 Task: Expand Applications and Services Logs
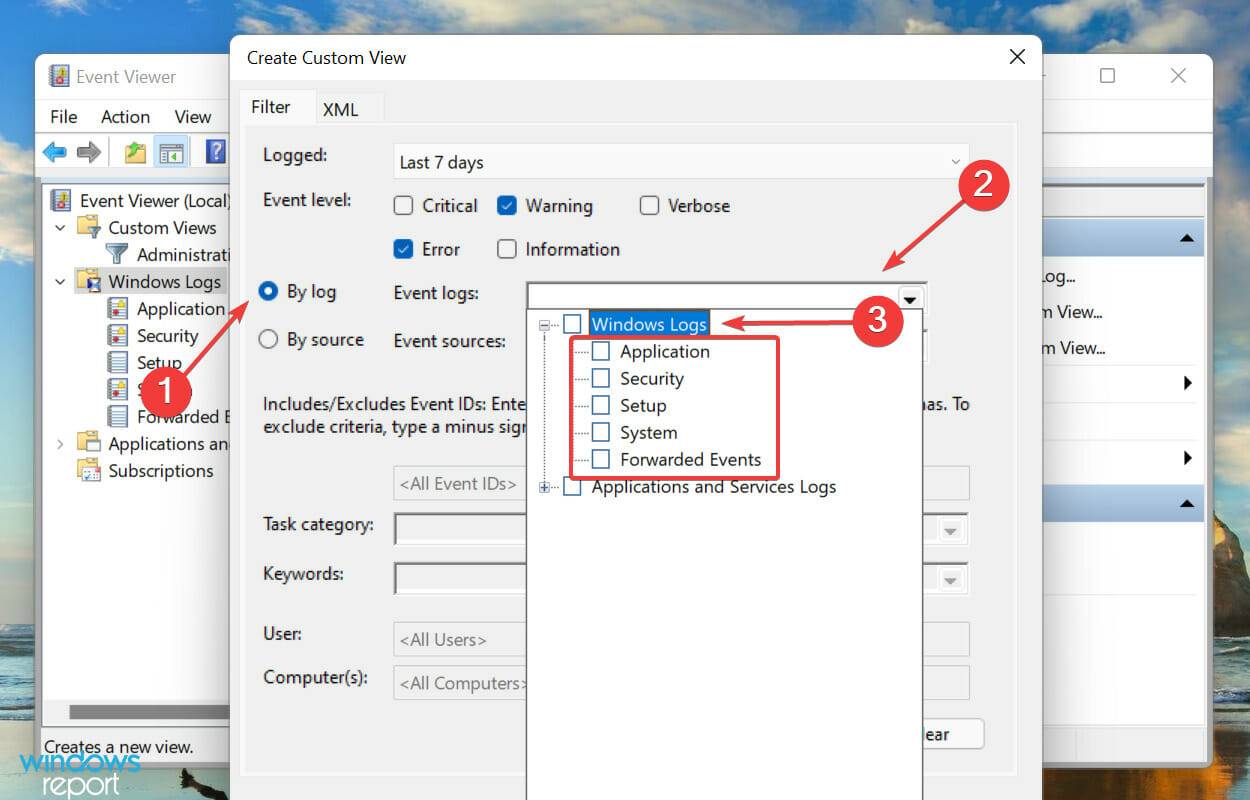coord(543,487)
